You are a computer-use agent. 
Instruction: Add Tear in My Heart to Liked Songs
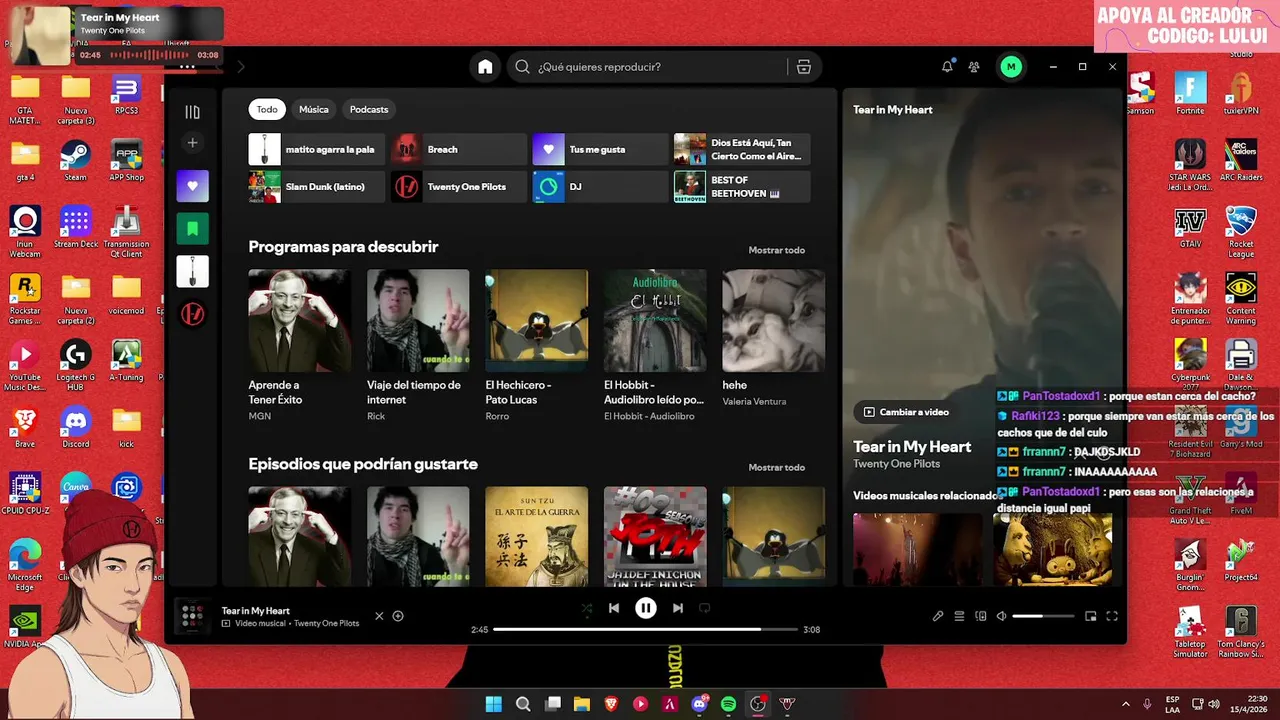coord(398,616)
